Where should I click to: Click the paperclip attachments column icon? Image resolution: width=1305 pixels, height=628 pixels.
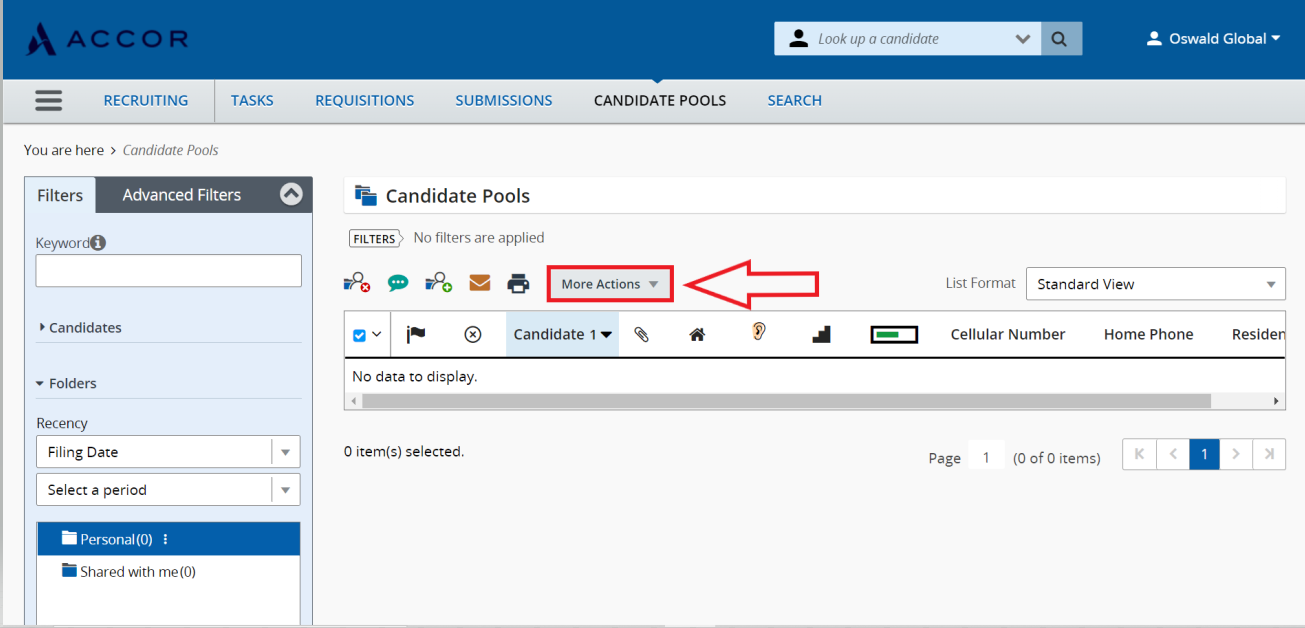641,333
